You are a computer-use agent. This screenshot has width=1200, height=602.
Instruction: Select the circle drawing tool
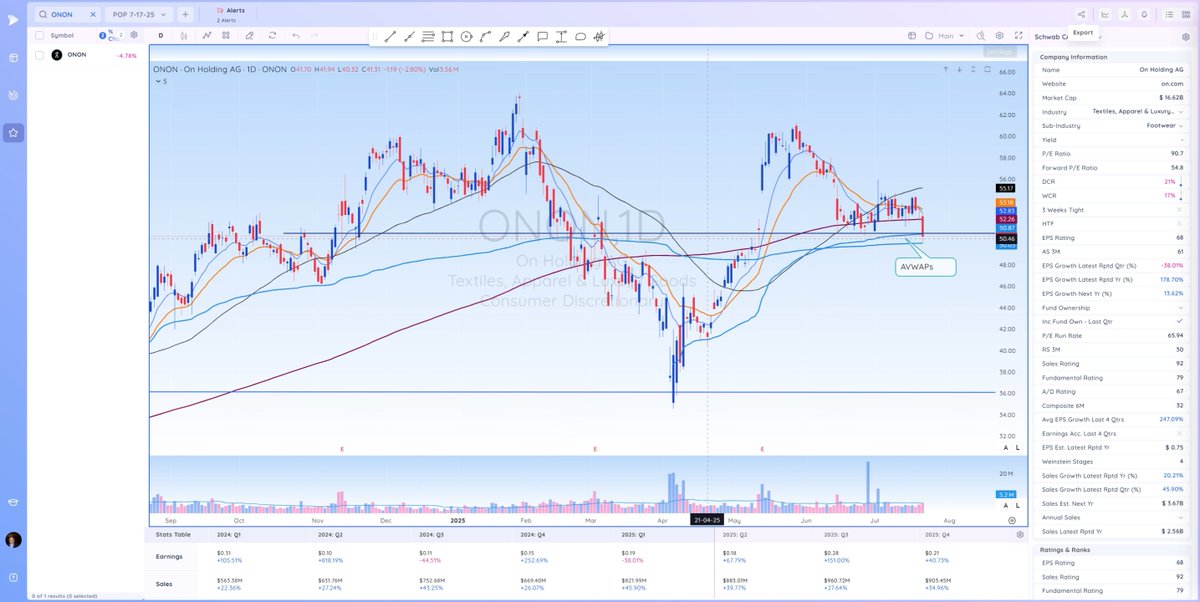466,36
